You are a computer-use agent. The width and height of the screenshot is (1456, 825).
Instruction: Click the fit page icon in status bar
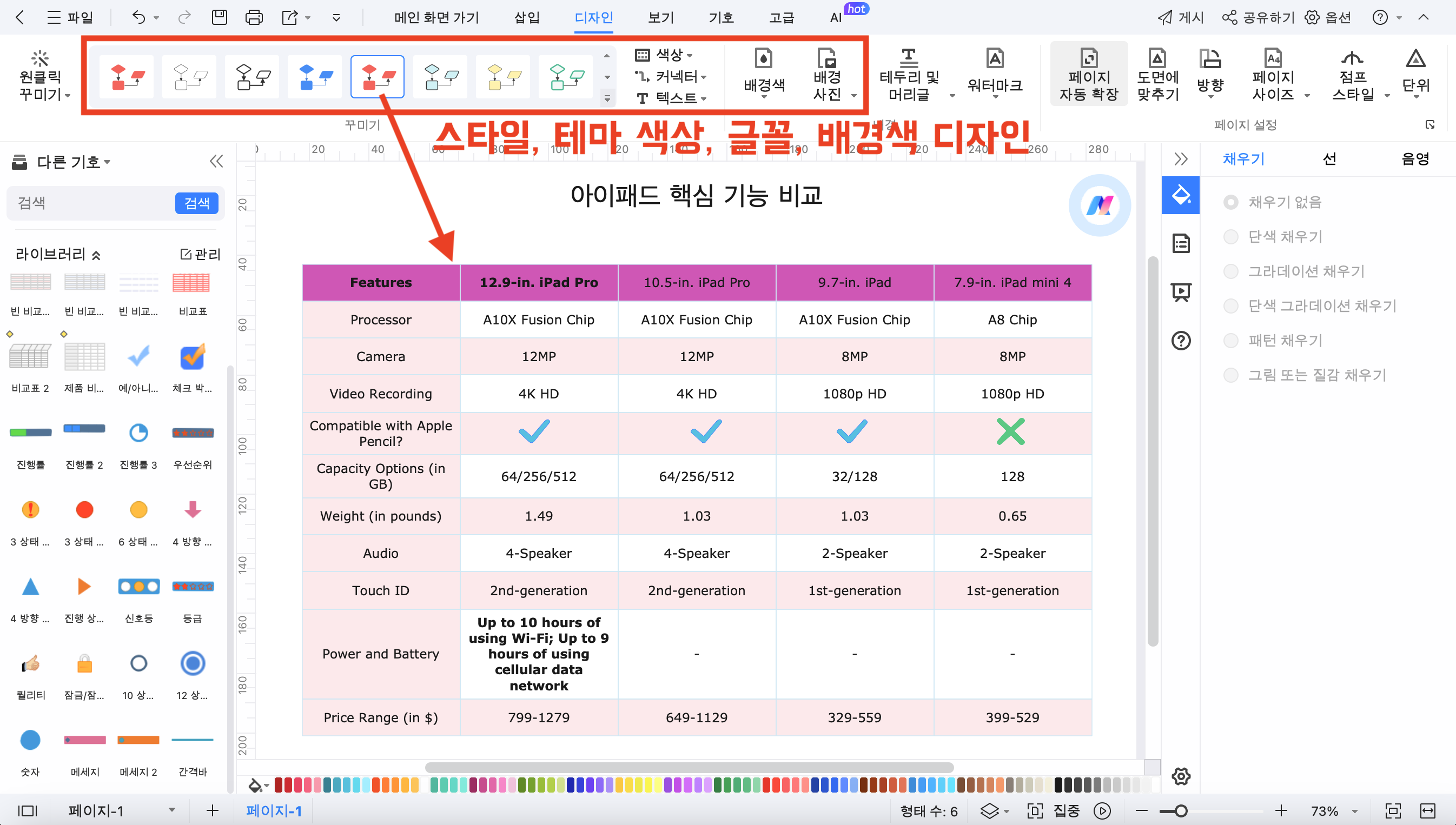pos(1393,811)
